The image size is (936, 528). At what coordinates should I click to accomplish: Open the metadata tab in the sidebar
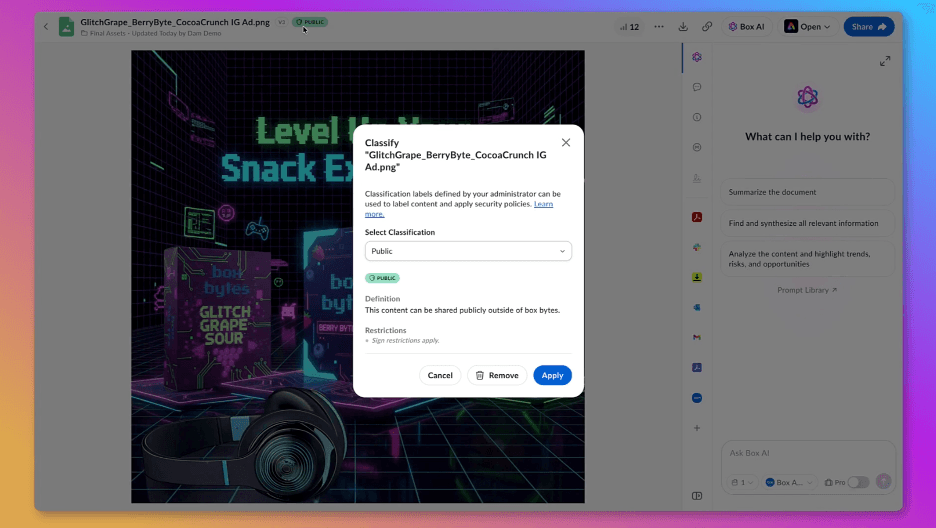point(697,147)
